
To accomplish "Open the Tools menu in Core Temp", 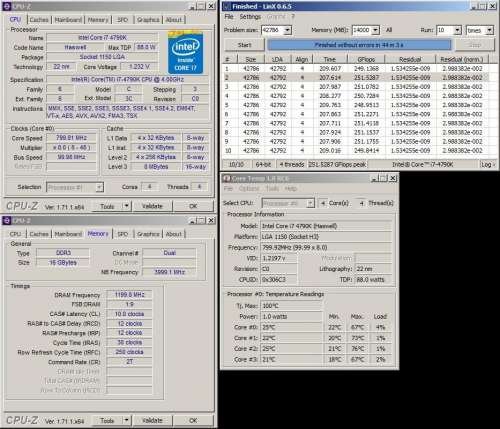I will pyautogui.click(x=272, y=188).
